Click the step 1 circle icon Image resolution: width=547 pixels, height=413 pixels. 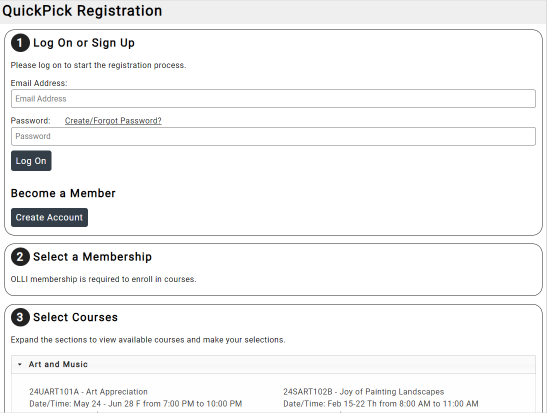pos(20,43)
